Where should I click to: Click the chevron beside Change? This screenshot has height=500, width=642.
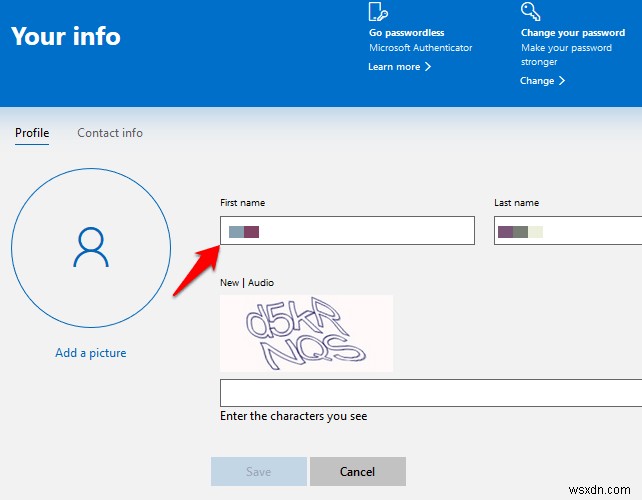pyautogui.click(x=562, y=81)
